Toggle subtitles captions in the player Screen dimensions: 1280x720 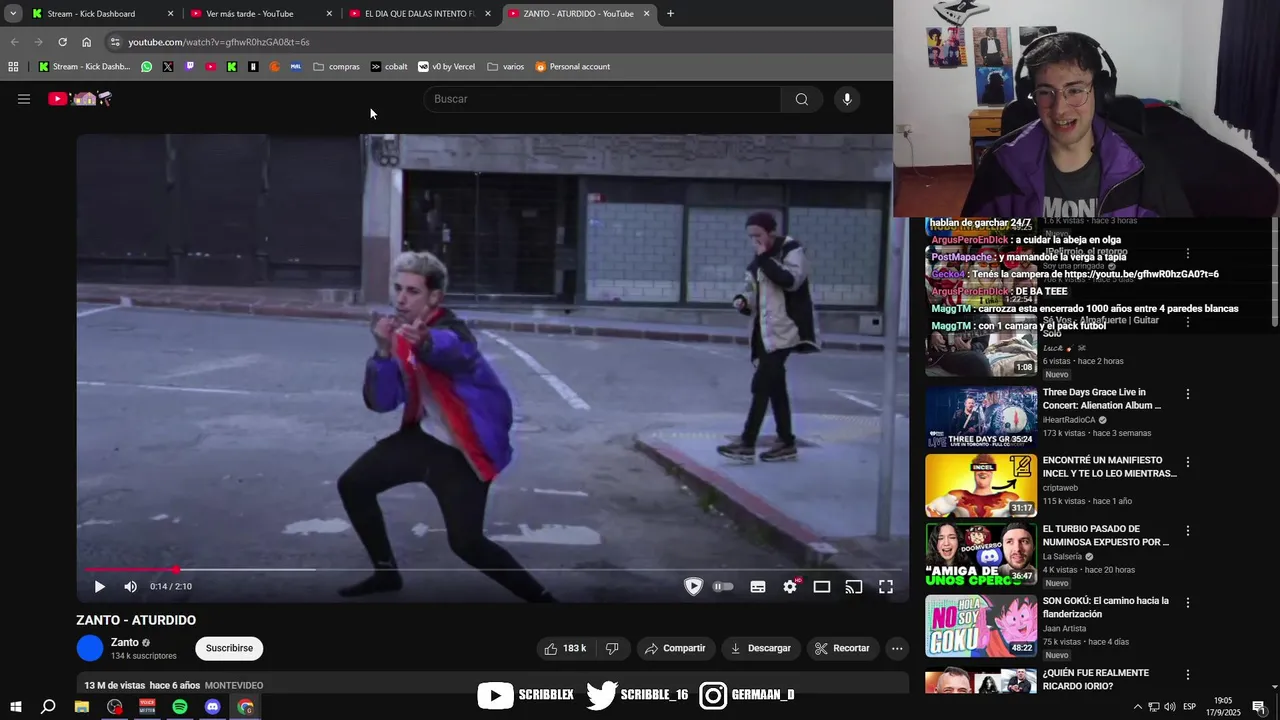tap(758, 587)
